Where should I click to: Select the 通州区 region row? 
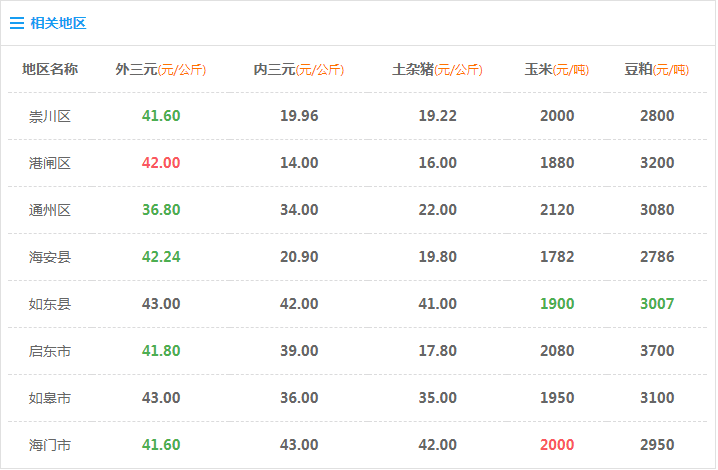click(x=50, y=210)
